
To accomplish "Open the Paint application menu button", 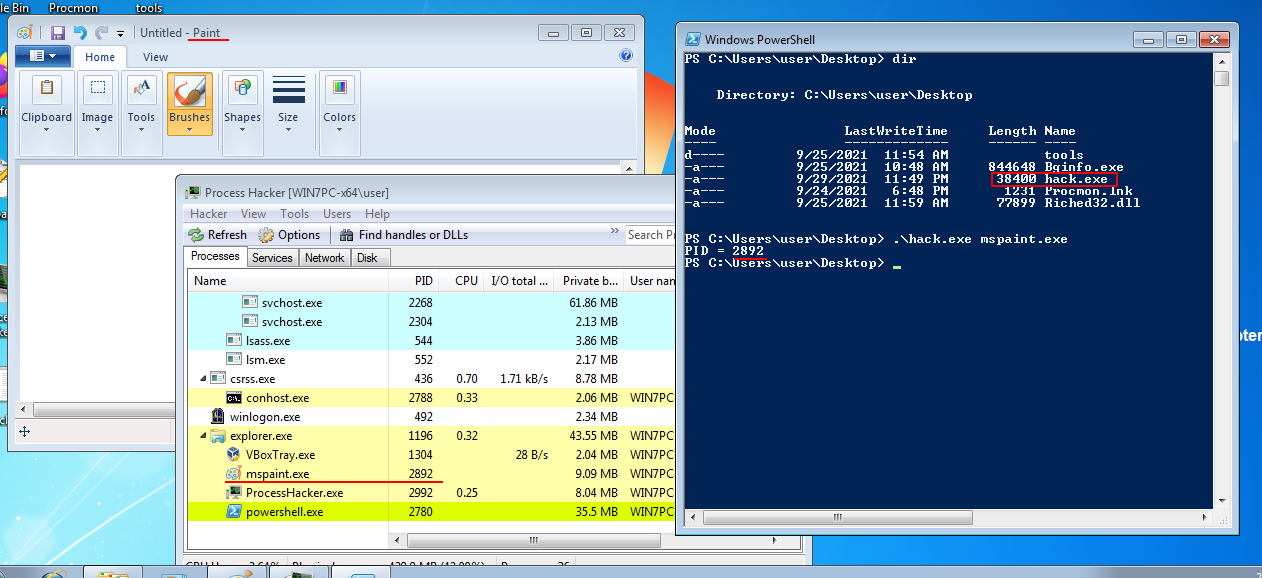I will coord(43,57).
